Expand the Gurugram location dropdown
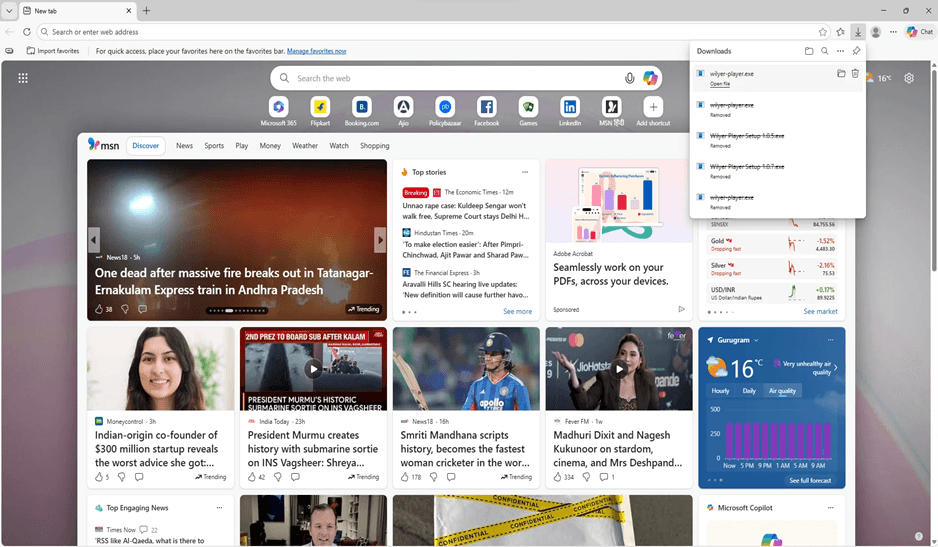 (756, 340)
